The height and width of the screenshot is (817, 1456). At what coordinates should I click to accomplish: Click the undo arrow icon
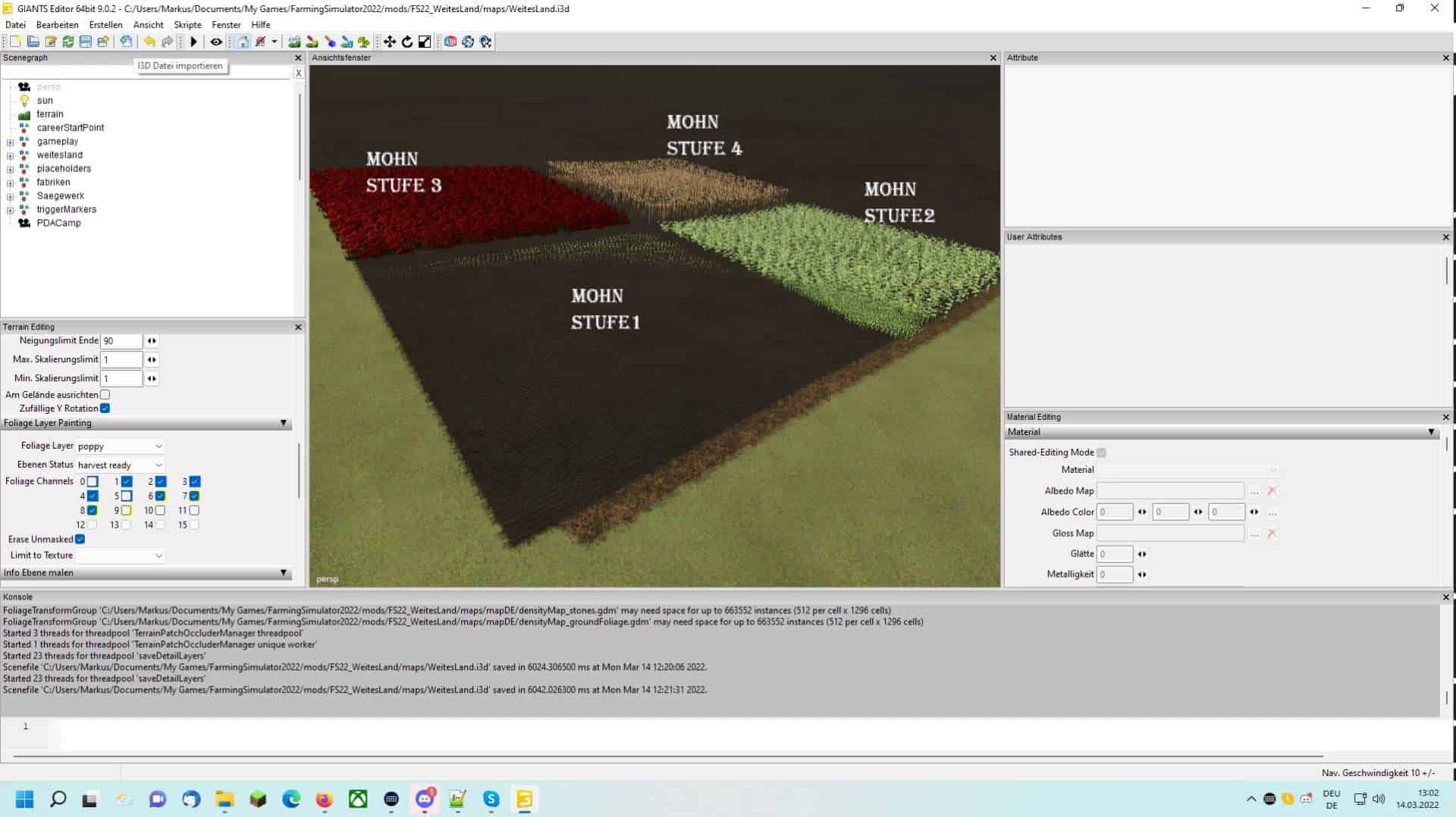pyautogui.click(x=149, y=42)
